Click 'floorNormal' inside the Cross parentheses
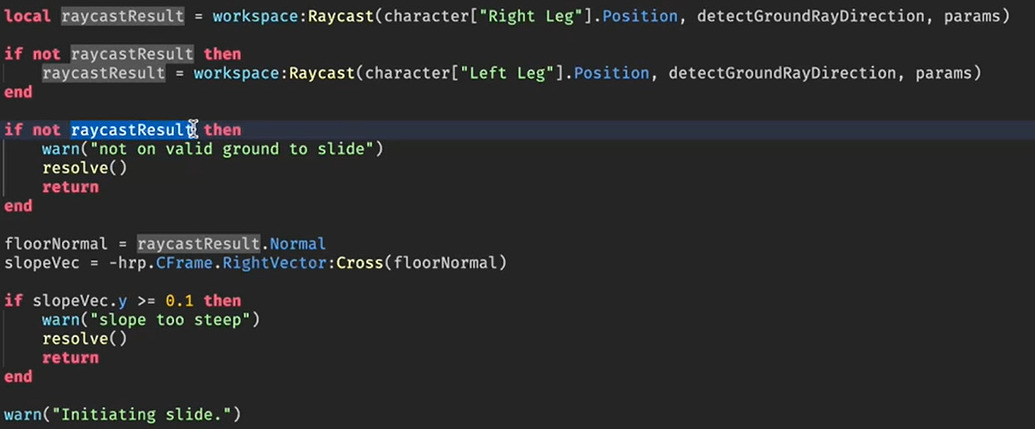 tap(445, 263)
